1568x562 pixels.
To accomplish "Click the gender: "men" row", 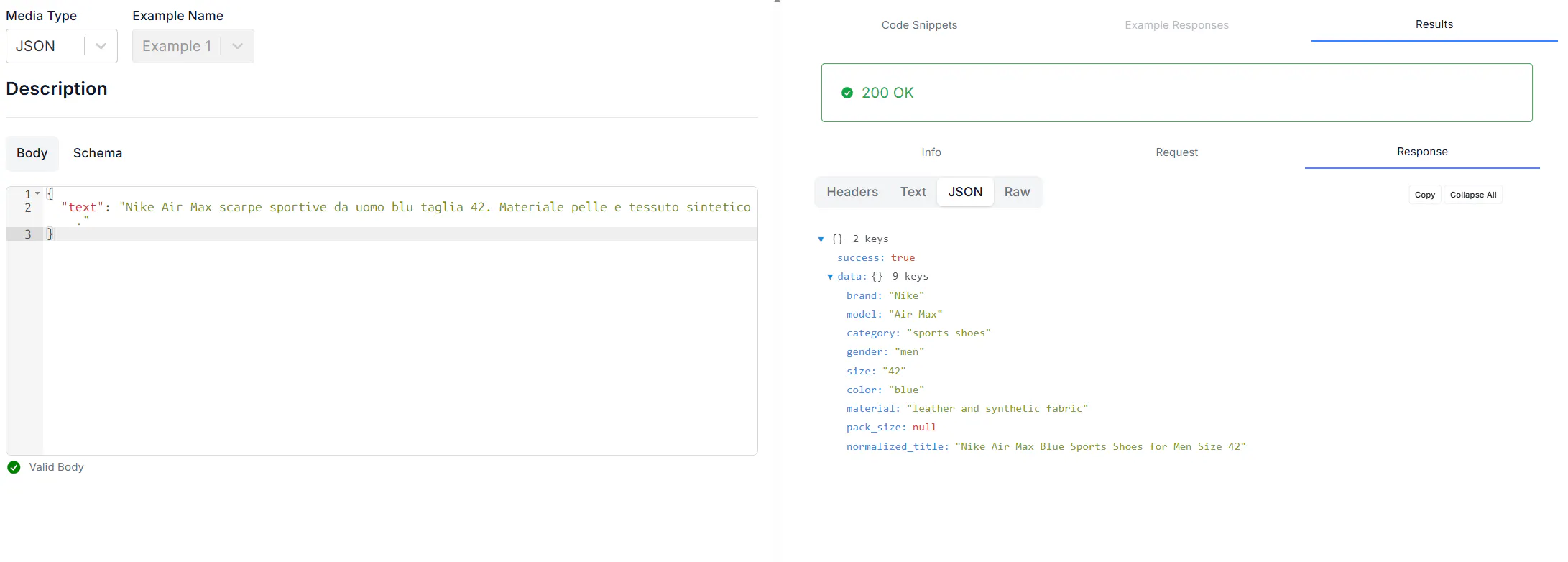I will click(x=885, y=352).
